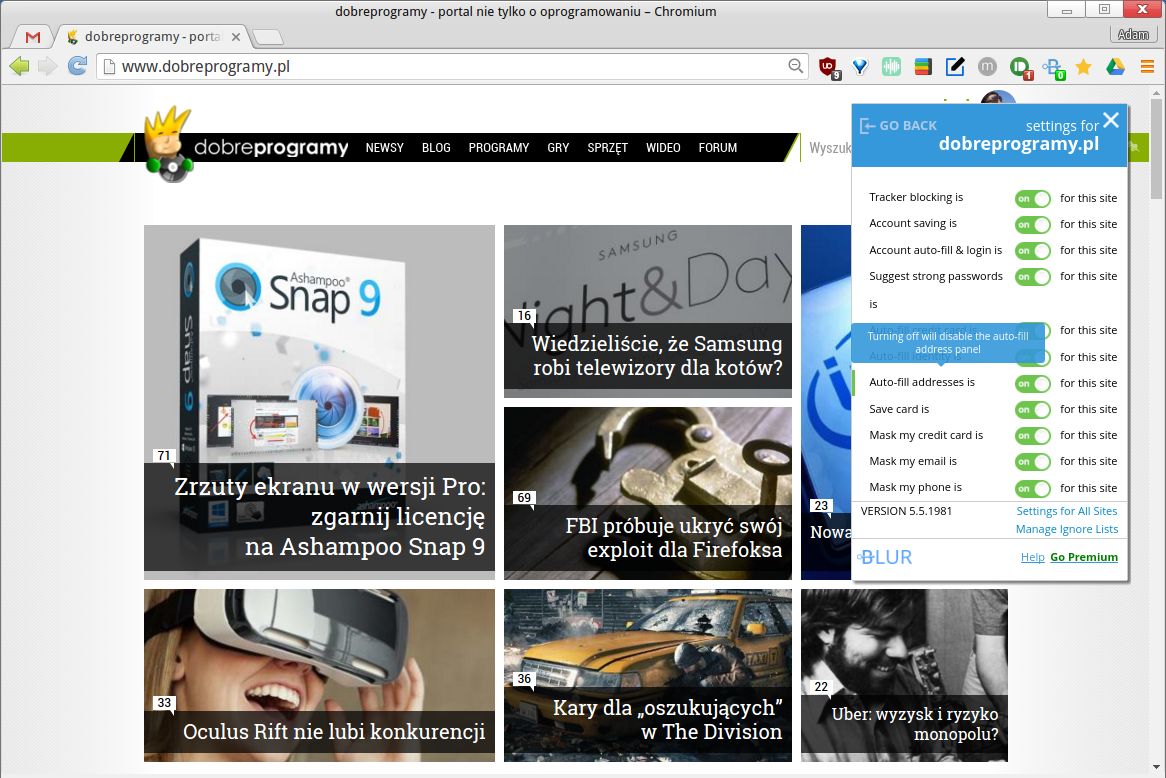Click the Go Premium link
The width and height of the screenshot is (1166, 778).
coord(1083,557)
